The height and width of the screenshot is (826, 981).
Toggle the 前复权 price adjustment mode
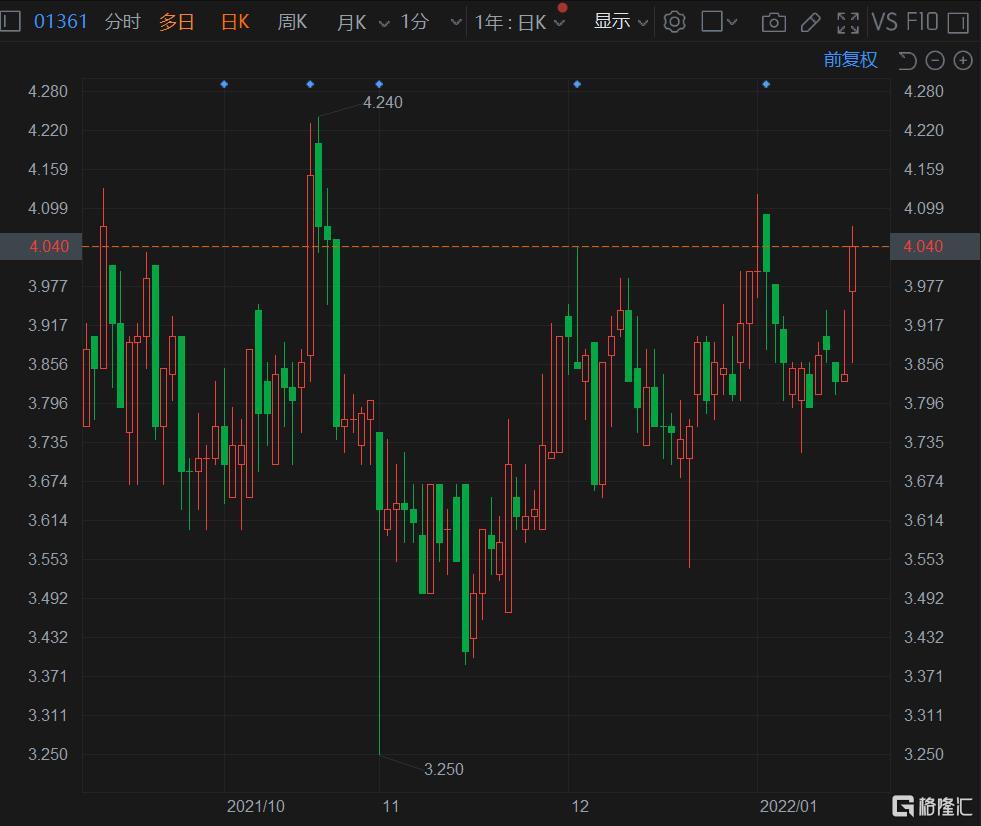(850, 60)
